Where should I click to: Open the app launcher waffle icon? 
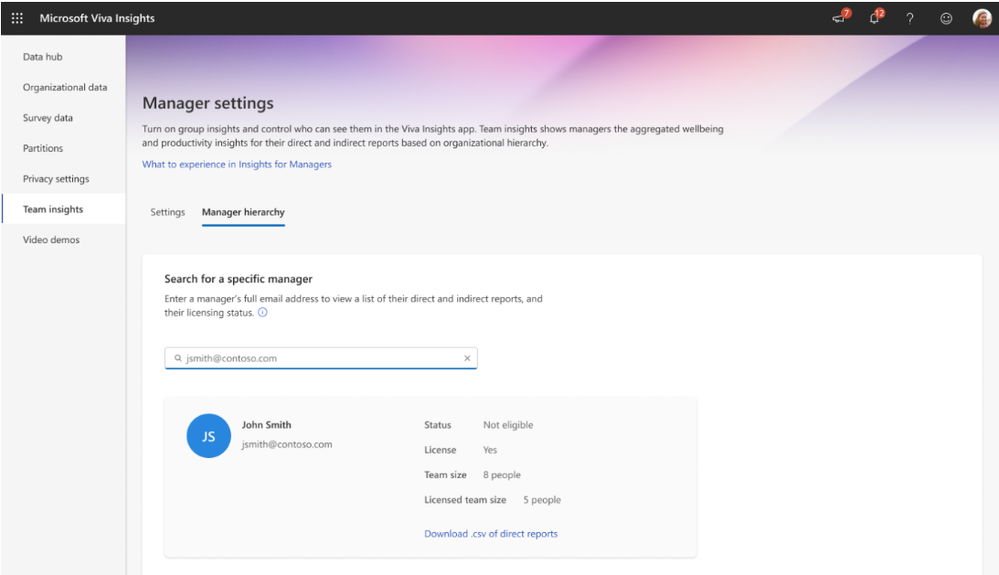(x=17, y=18)
